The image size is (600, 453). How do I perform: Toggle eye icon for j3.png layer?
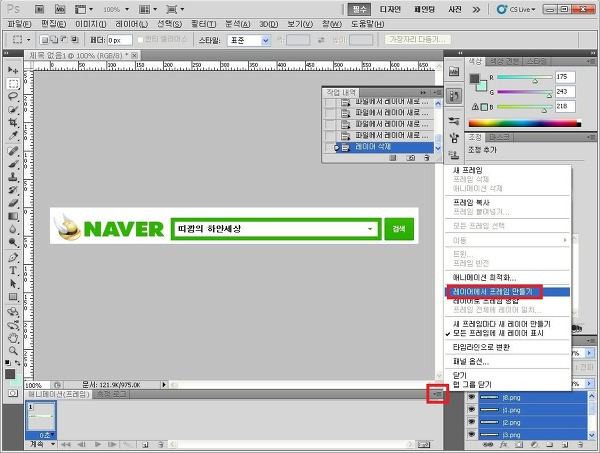(x=471, y=434)
